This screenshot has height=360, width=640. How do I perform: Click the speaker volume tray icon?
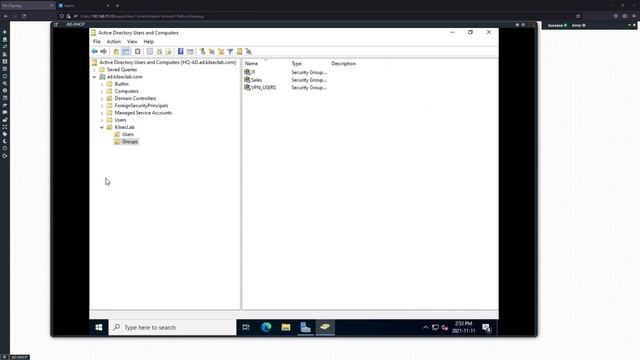pyautogui.click(x=444, y=327)
